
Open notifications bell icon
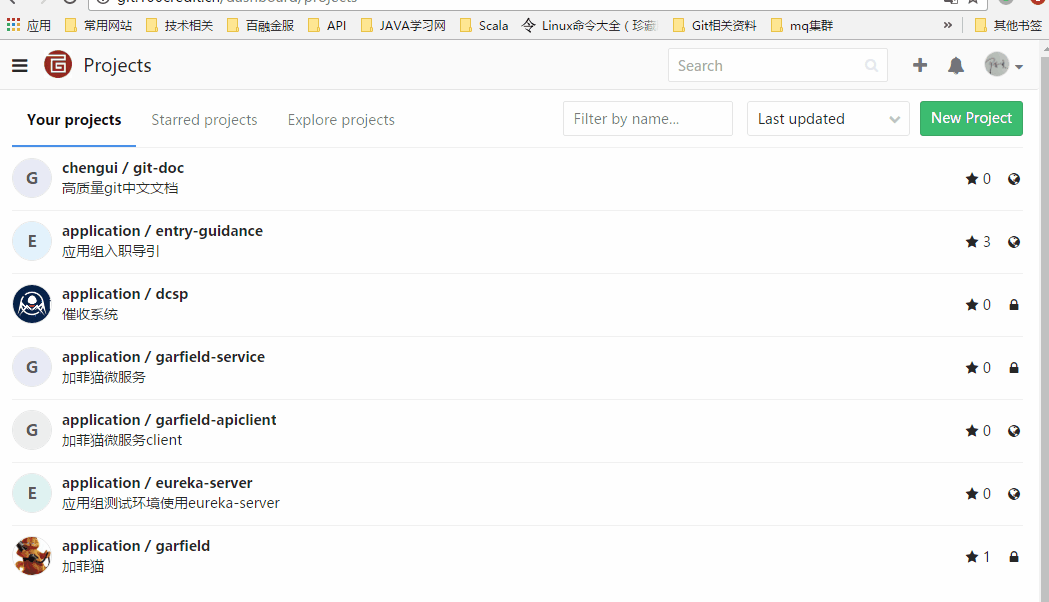pos(956,66)
